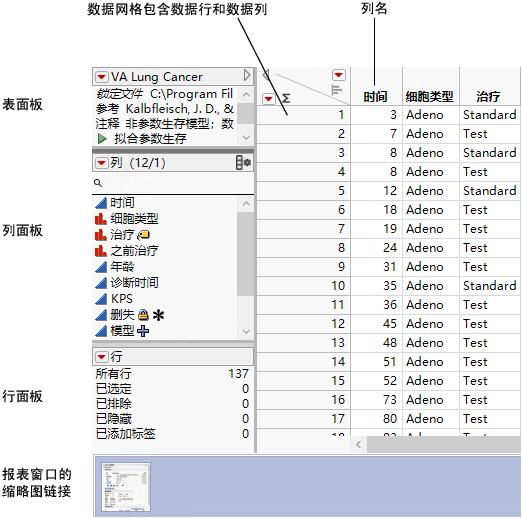Click the 时间 cell with value 24
The image size is (523, 519).
tap(377, 248)
